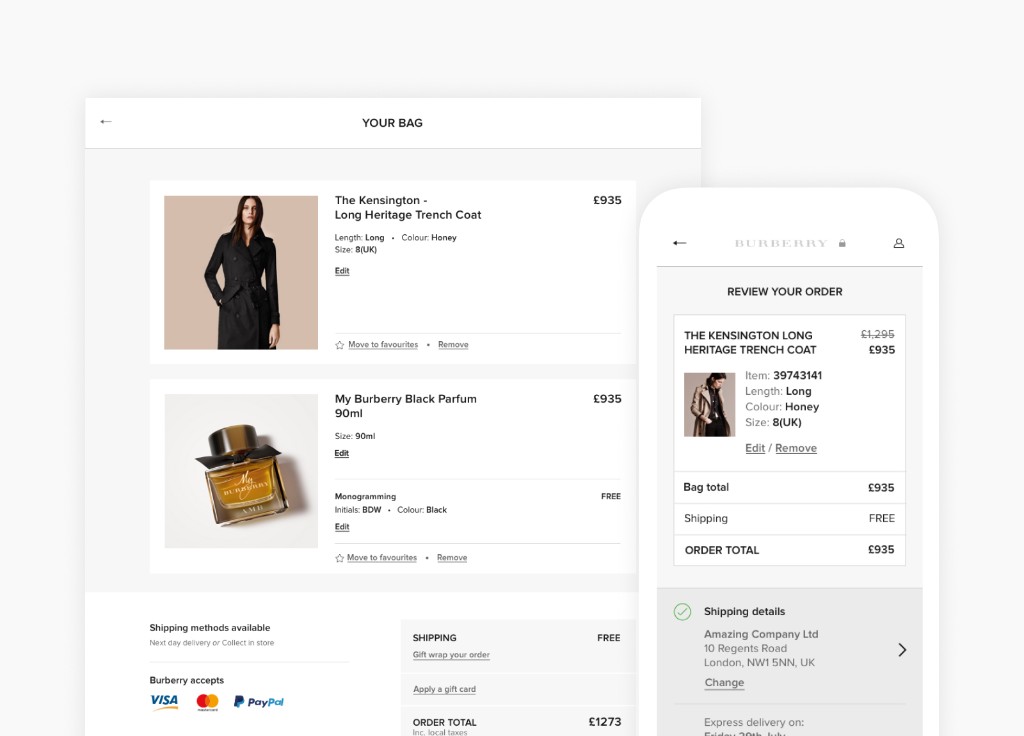Viewport: 1024px width, 736px height.
Task: Click REVIEW YOUR ORDER heading
Action: click(785, 292)
